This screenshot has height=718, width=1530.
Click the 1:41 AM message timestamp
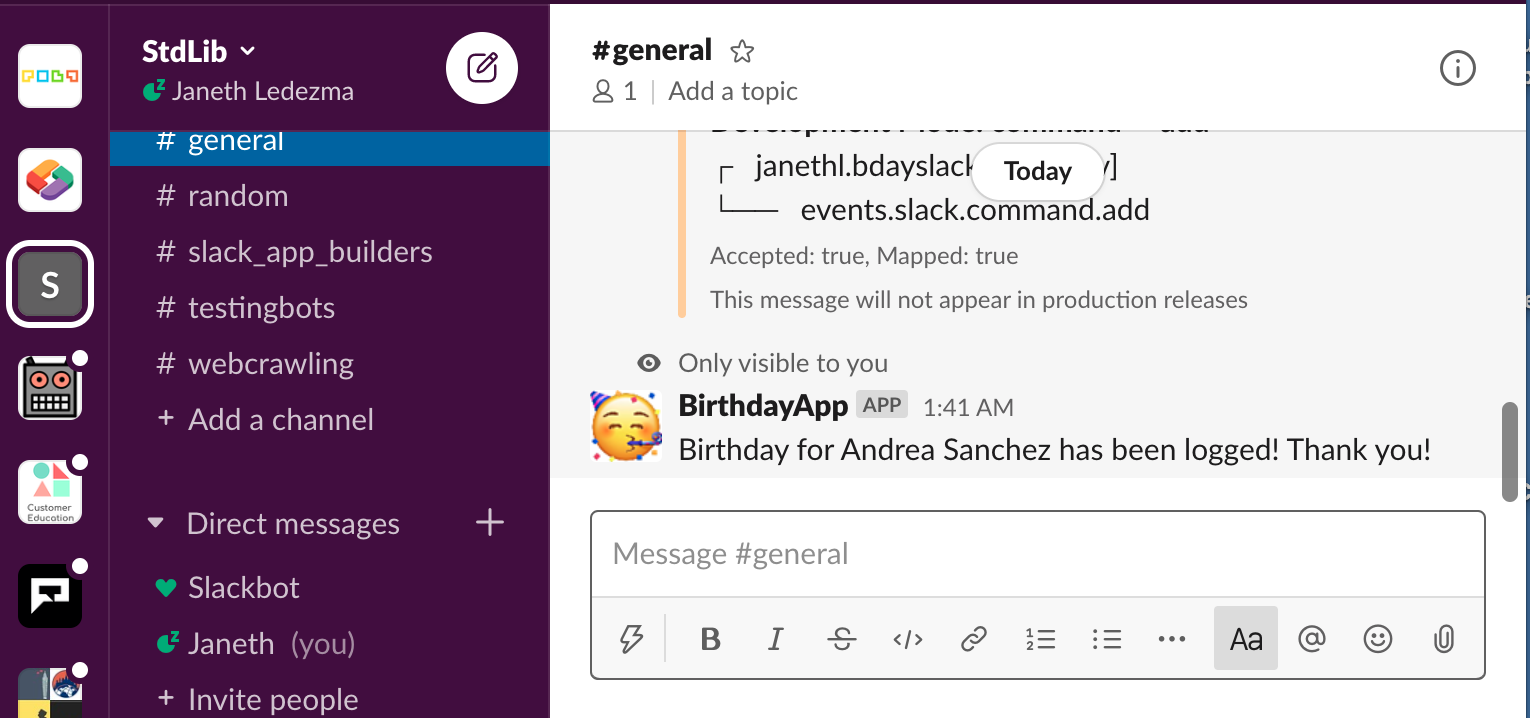point(968,407)
